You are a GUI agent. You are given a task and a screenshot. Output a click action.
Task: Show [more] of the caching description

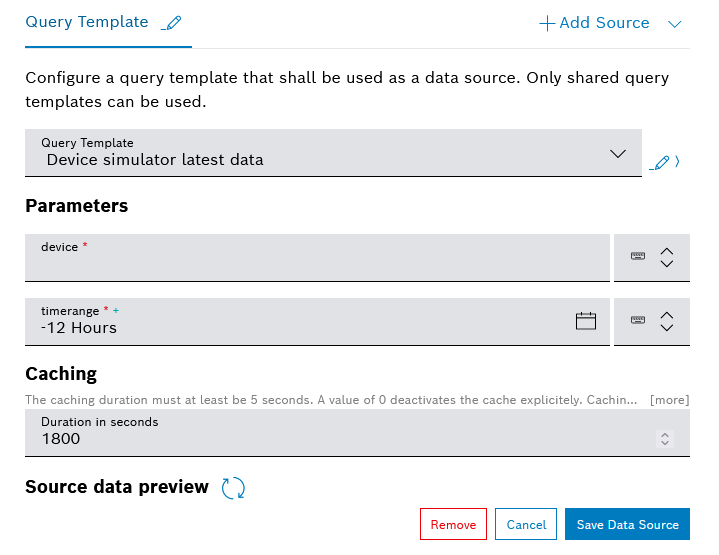click(669, 400)
